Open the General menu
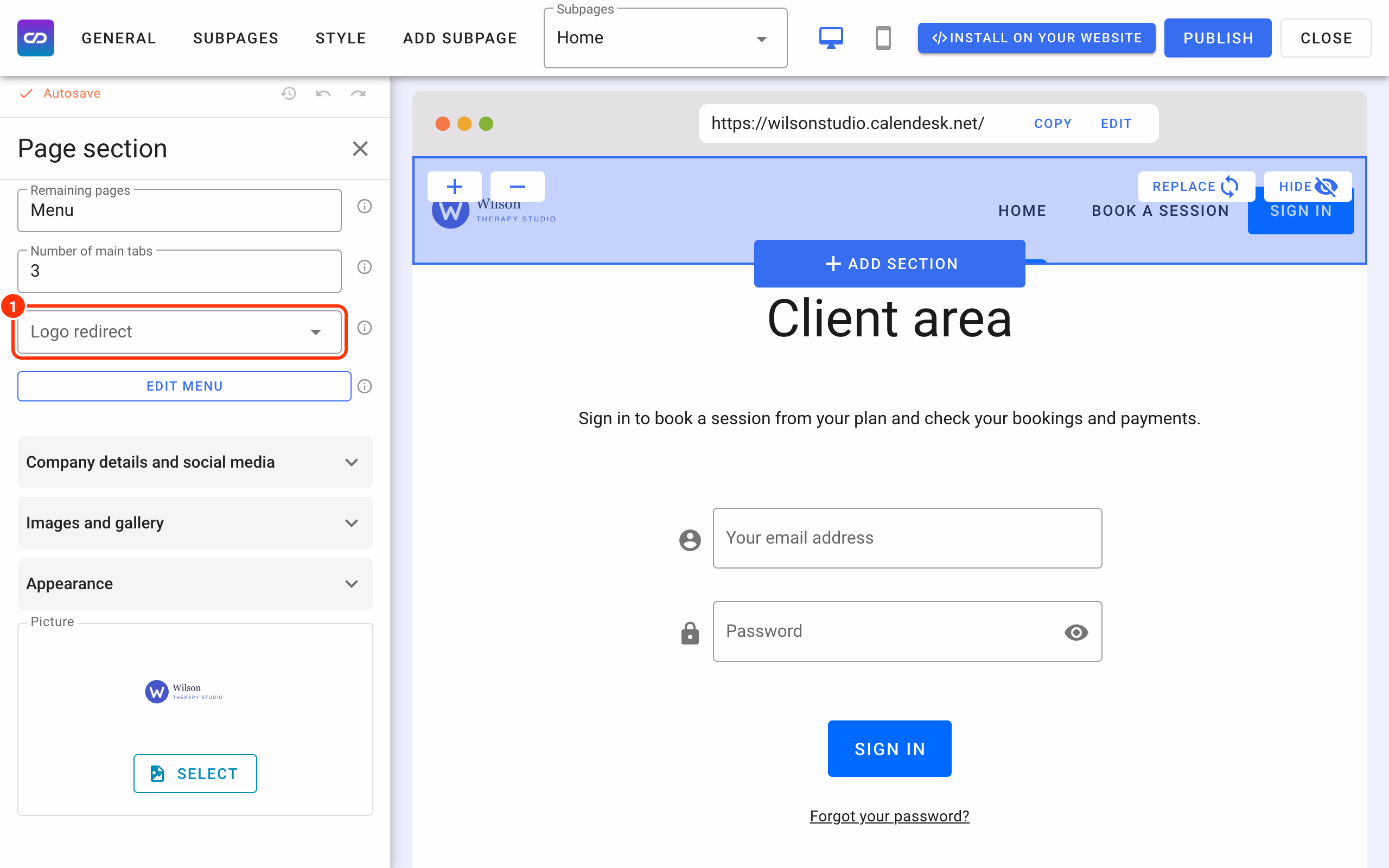1389x868 pixels. coord(119,38)
